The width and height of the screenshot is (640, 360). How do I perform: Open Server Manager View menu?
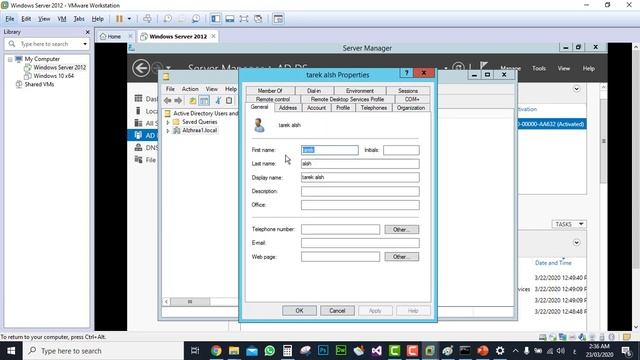[564, 69]
